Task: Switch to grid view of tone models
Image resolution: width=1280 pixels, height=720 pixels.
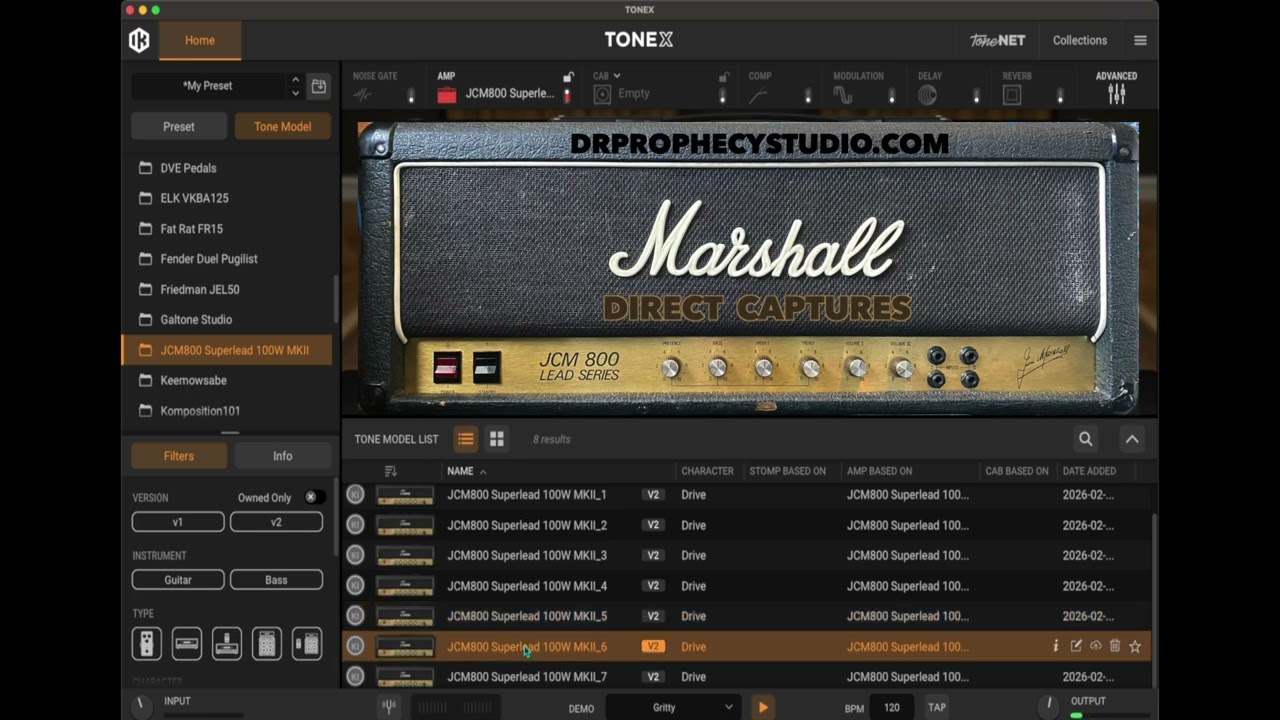Action: pyautogui.click(x=496, y=439)
